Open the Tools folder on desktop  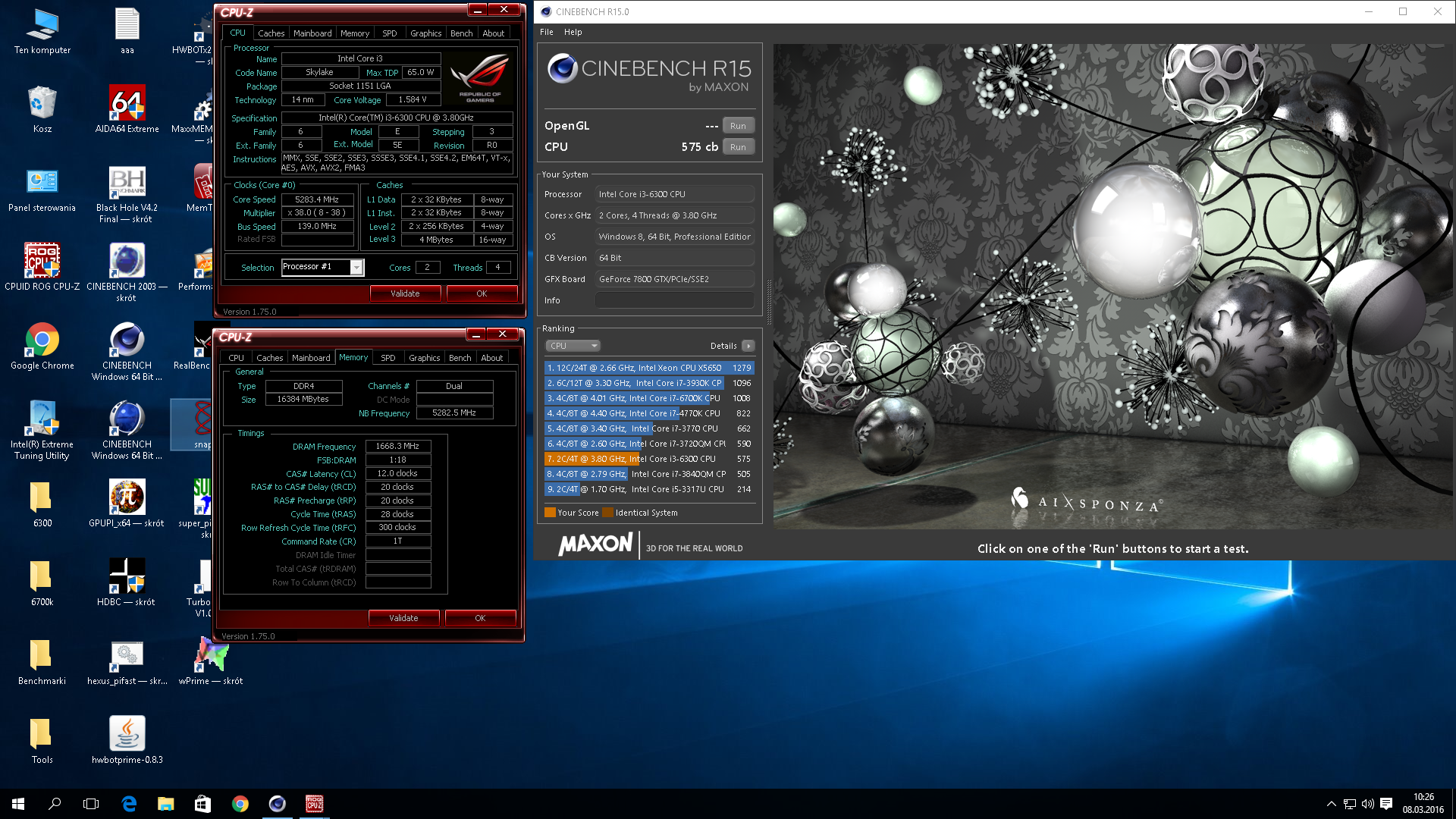click(42, 741)
